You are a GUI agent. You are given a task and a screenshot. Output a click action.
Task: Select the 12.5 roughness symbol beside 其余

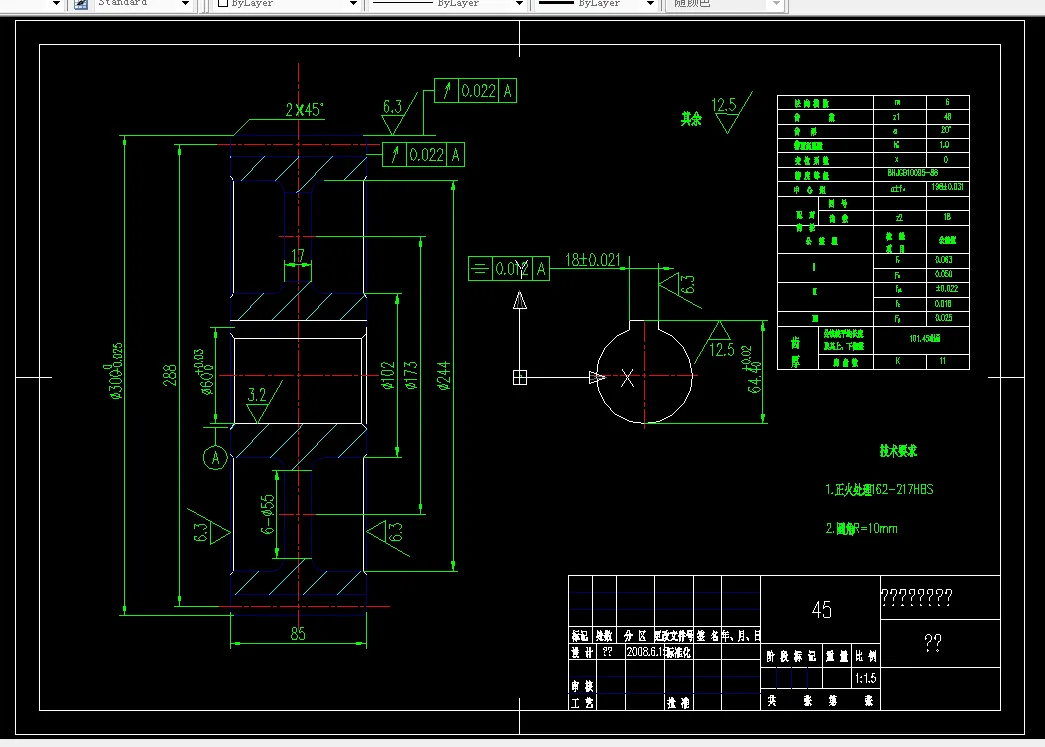pos(731,113)
